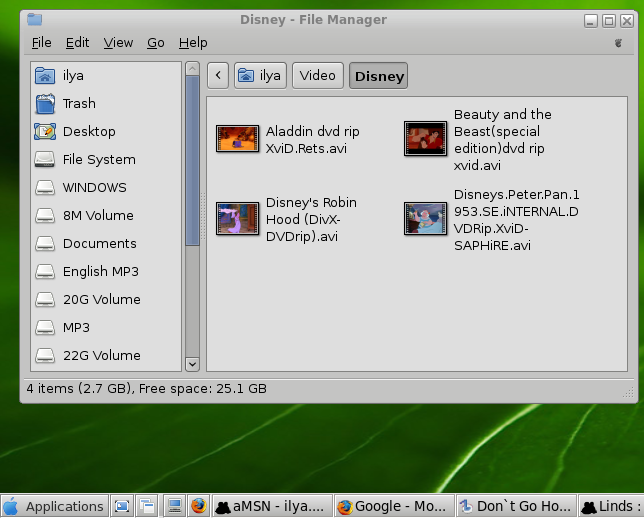Screen dimensions: 644x518
Task: Switch to the Don't Go Ho... taskbar window
Action: 516,506
